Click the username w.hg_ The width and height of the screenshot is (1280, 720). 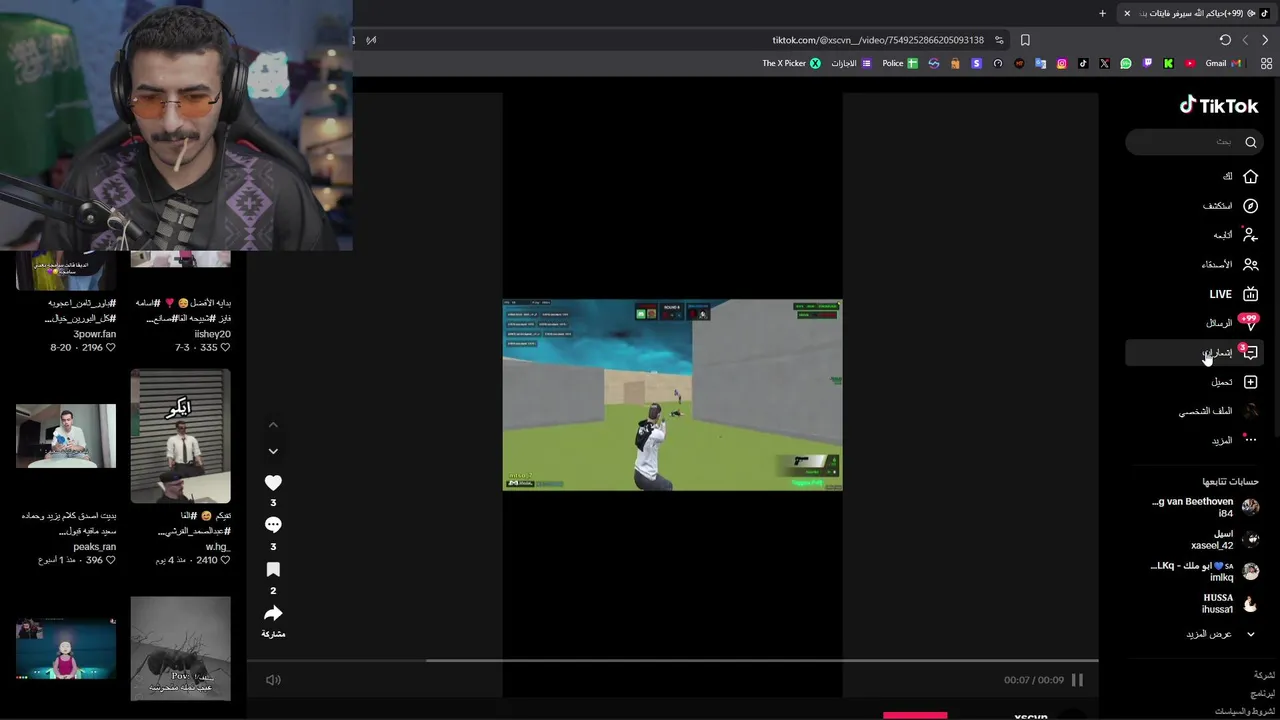(218, 547)
